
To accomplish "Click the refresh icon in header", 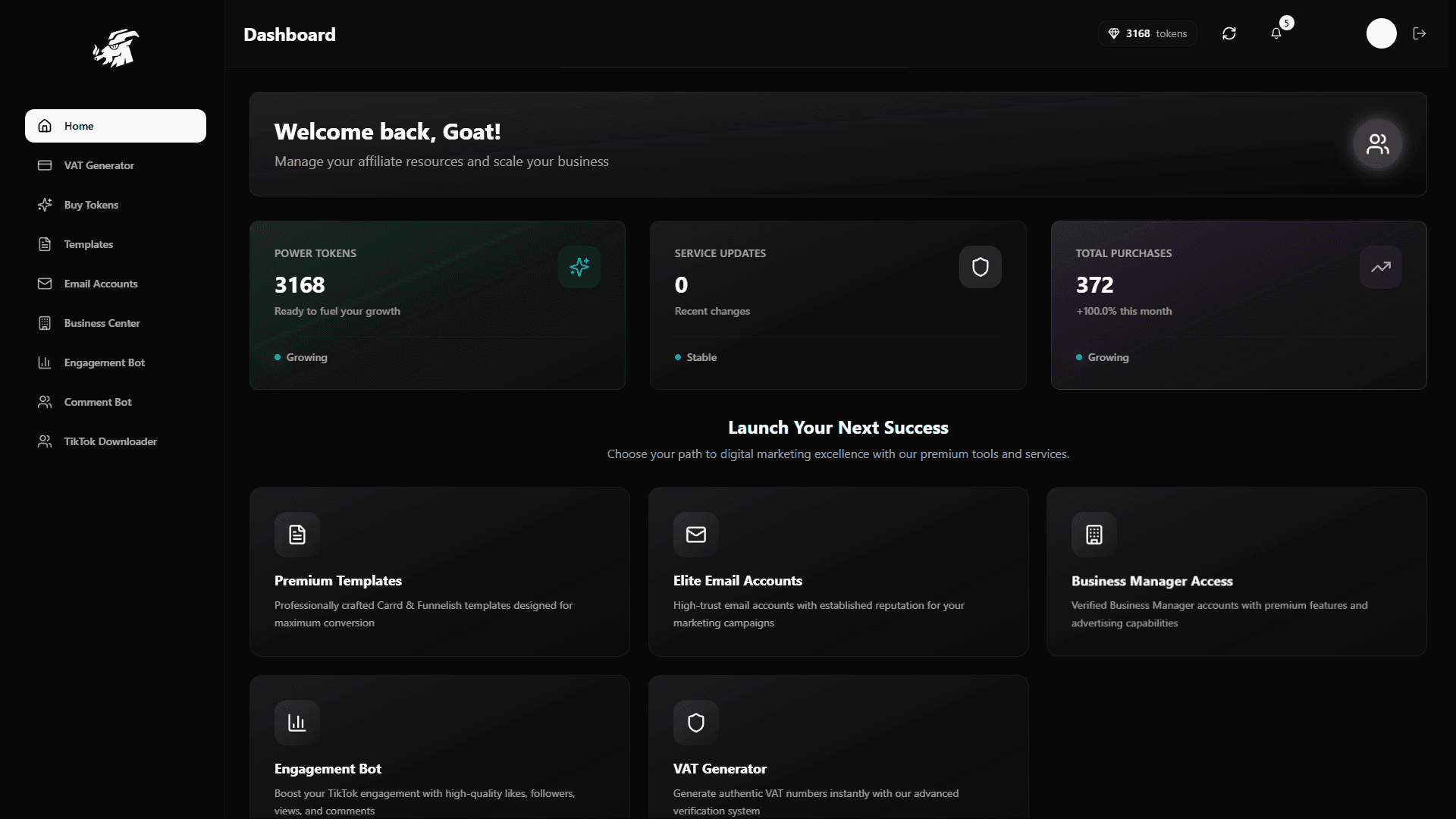I will [1229, 33].
